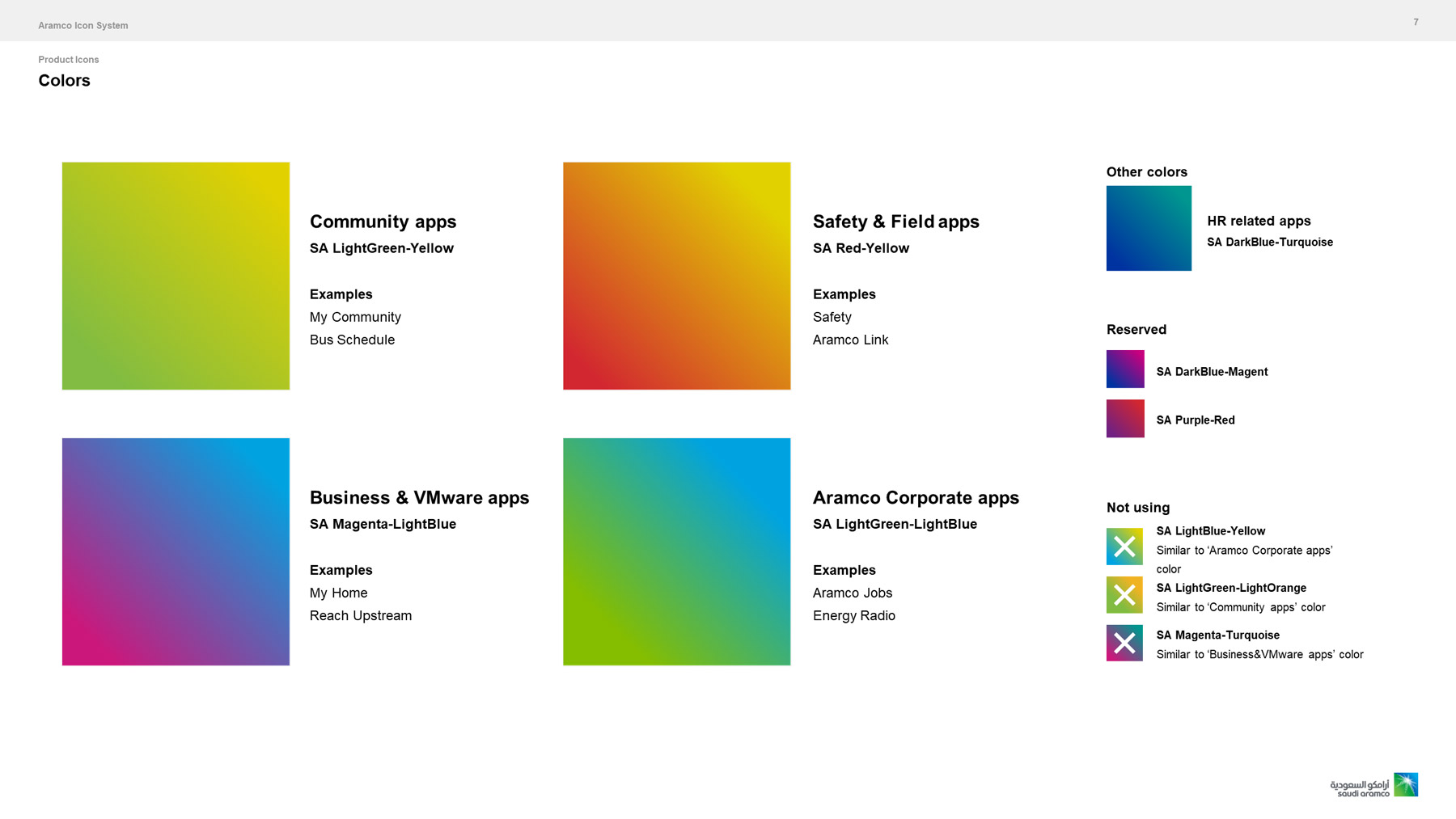Click the Aramco Corporate green-blue gradient swatch

point(676,551)
